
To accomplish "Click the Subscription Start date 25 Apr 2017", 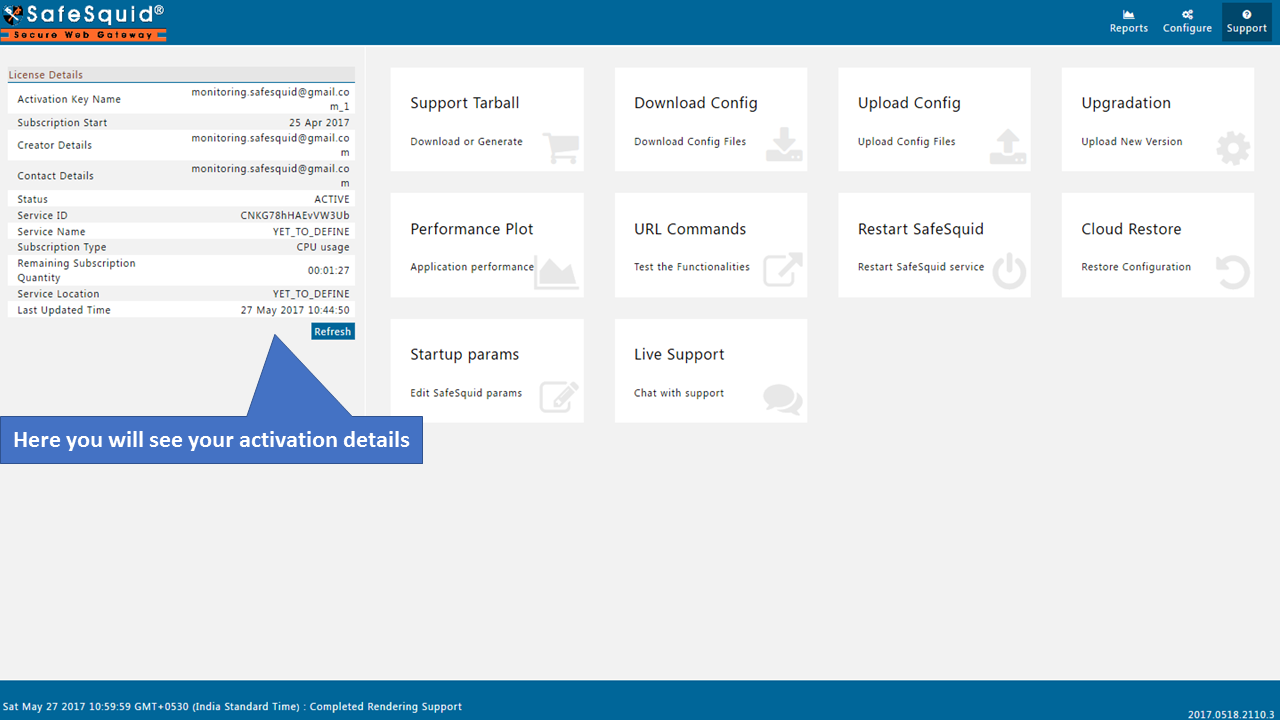I will [x=319, y=122].
